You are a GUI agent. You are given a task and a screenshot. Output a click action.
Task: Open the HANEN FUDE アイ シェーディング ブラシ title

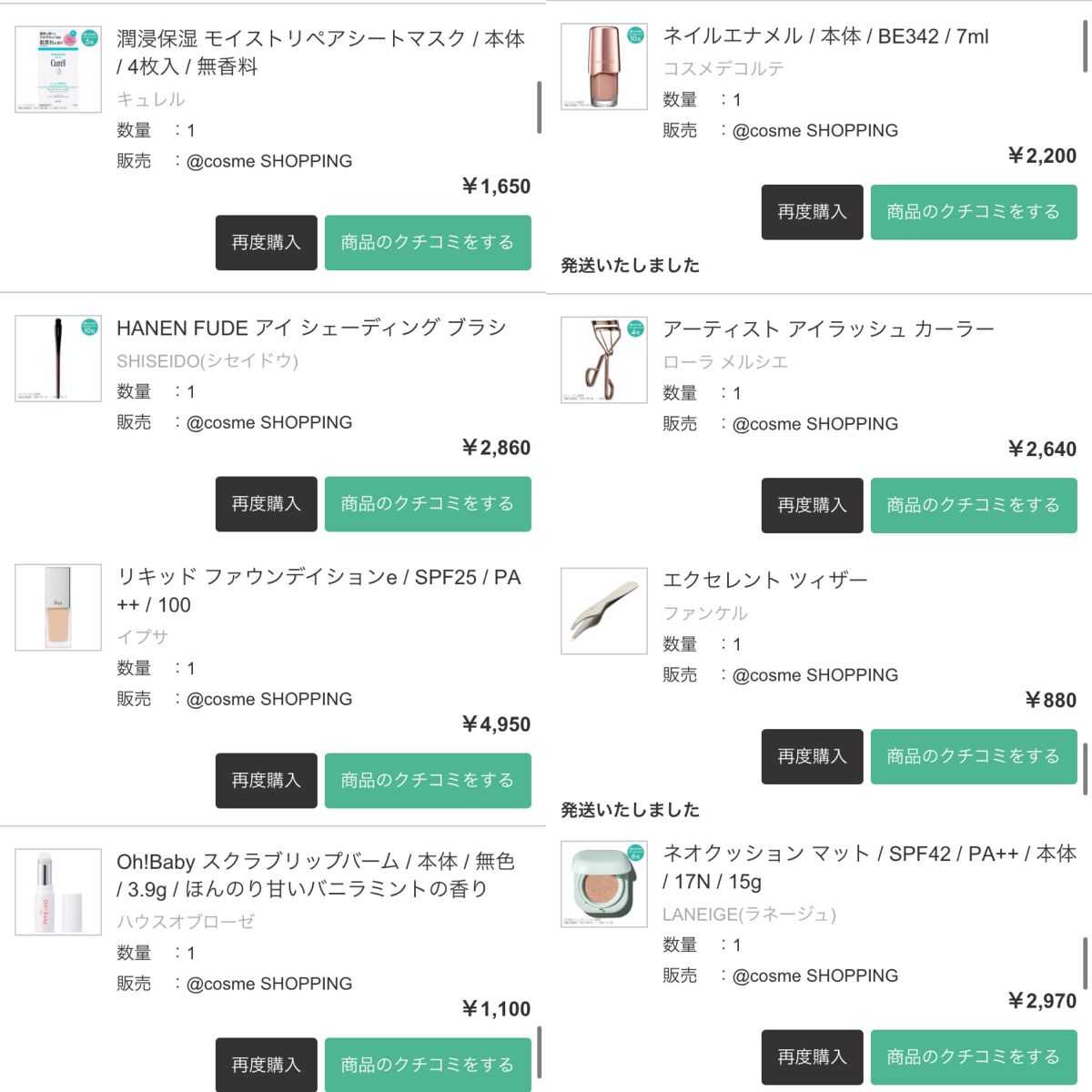tap(311, 328)
